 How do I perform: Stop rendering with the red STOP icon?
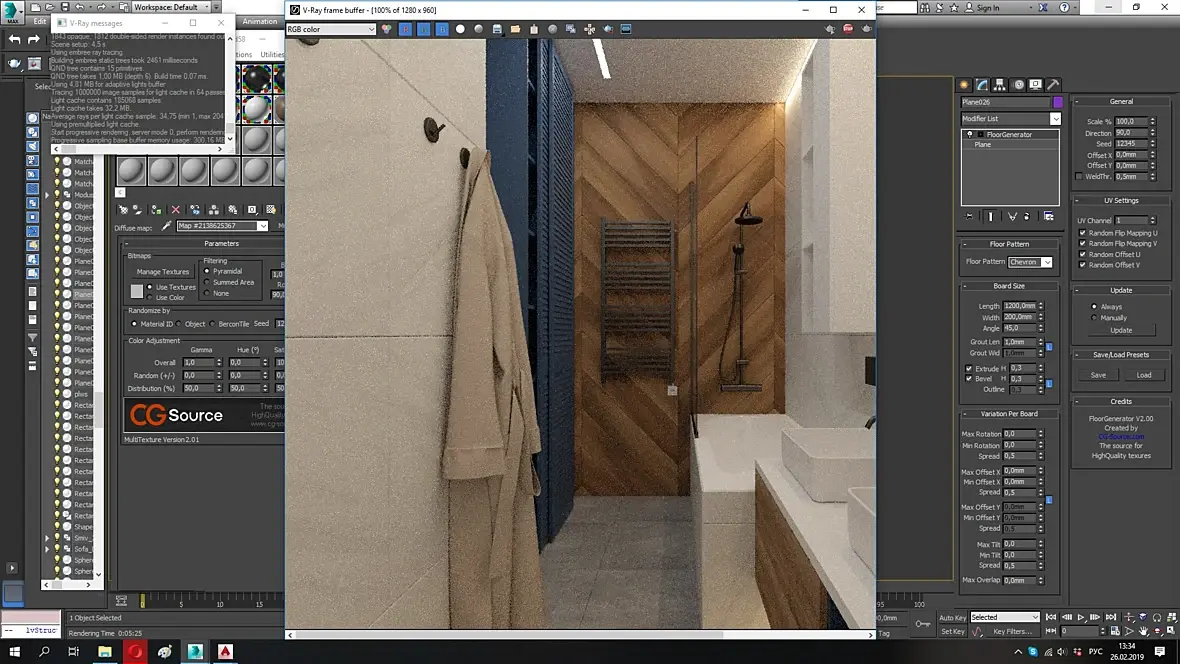pyautogui.click(x=848, y=29)
